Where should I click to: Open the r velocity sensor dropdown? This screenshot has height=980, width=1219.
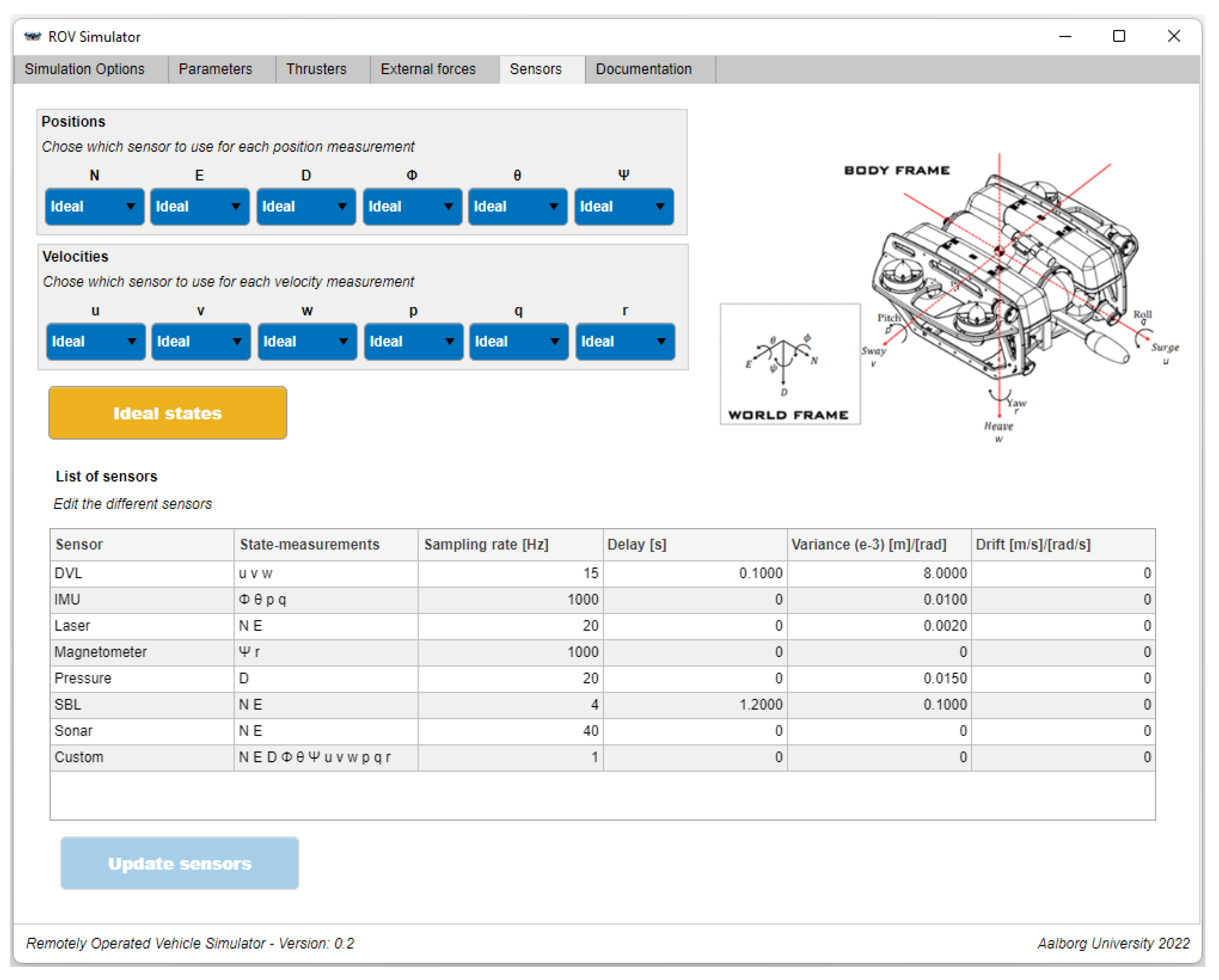(625, 342)
